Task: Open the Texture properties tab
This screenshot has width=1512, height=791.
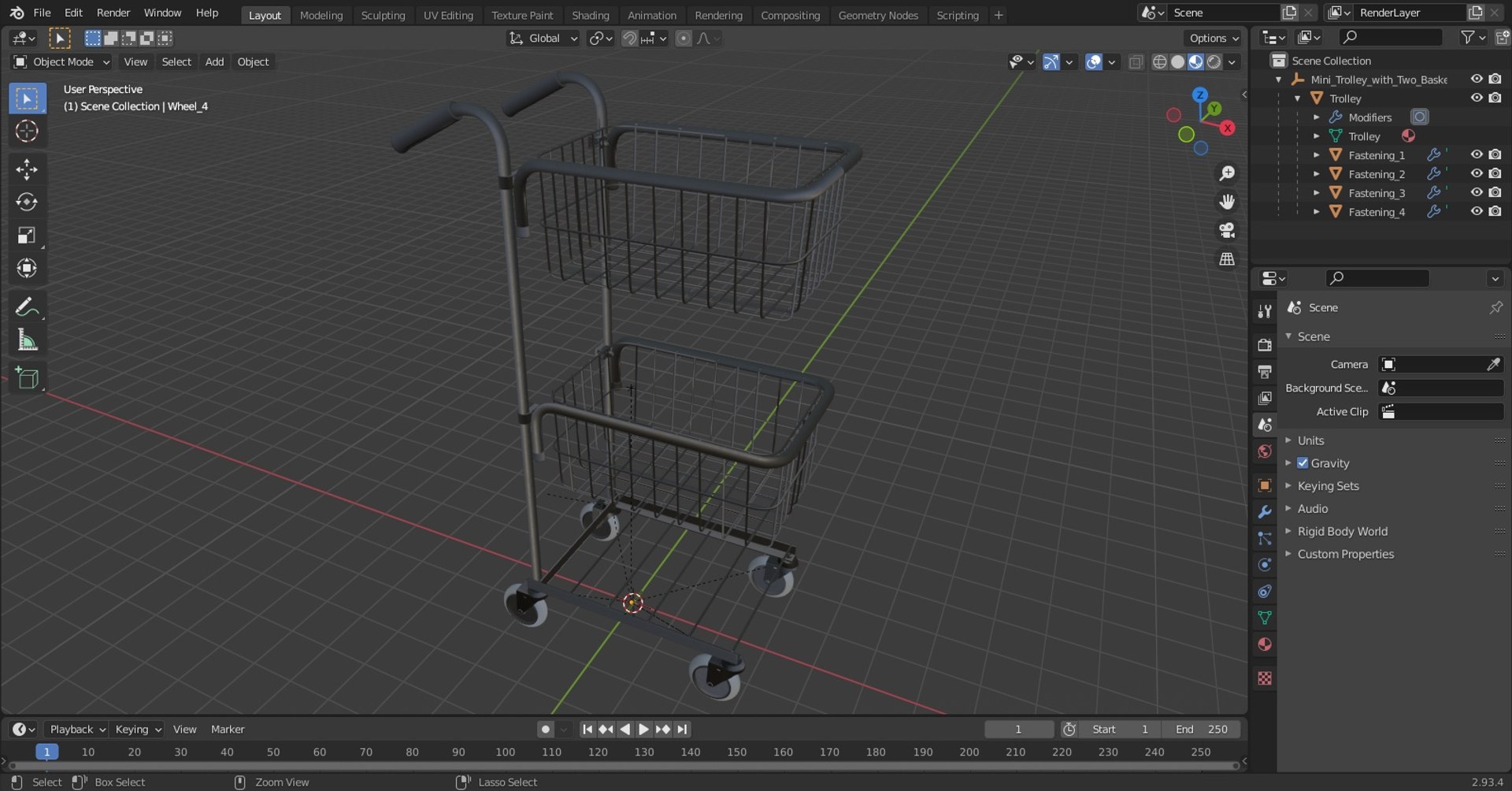Action: tap(1265, 678)
